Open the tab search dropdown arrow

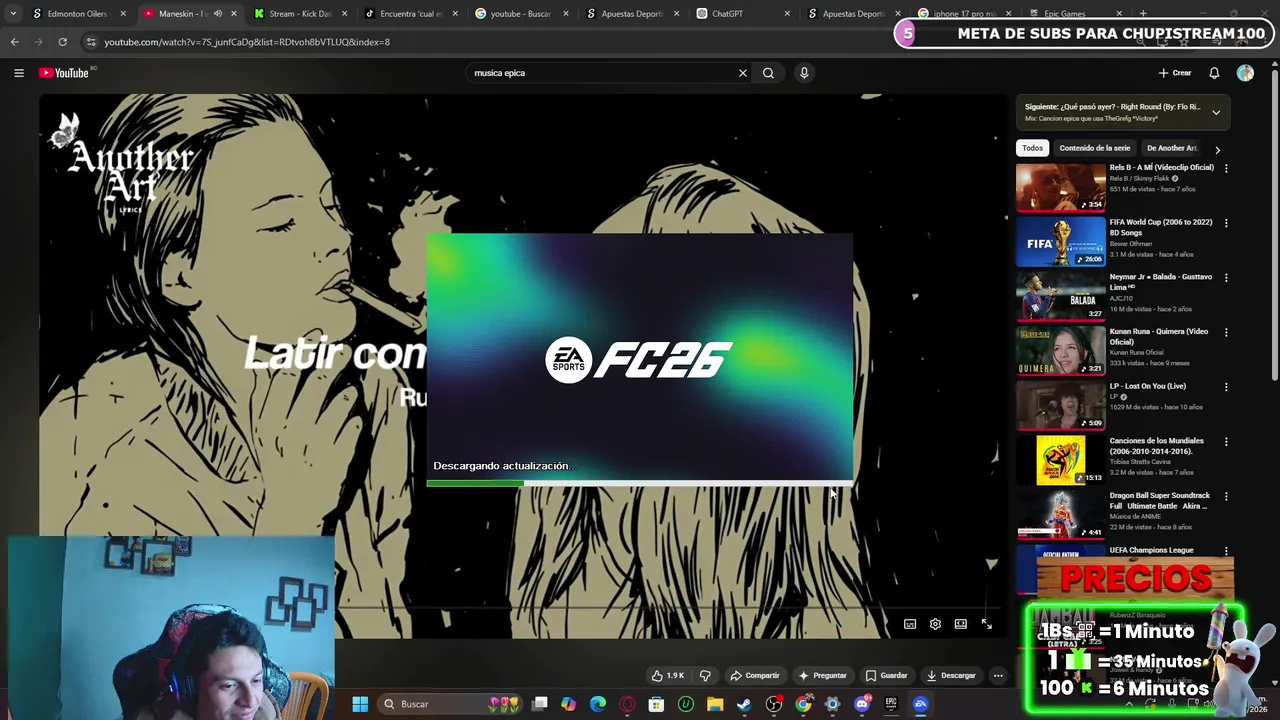point(12,14)
